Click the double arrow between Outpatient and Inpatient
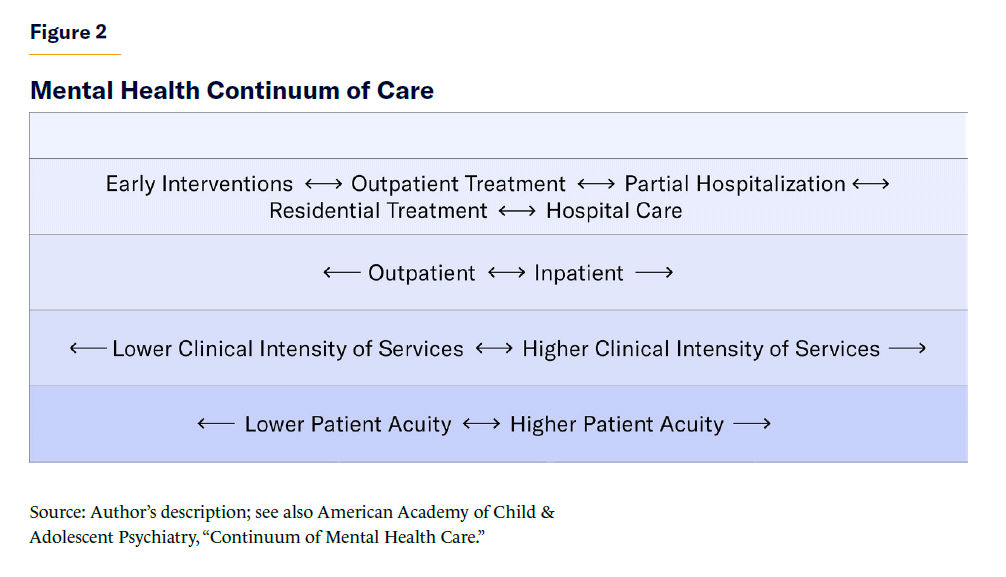Viewport: 1006px width, 577px height. pos(505,273)
